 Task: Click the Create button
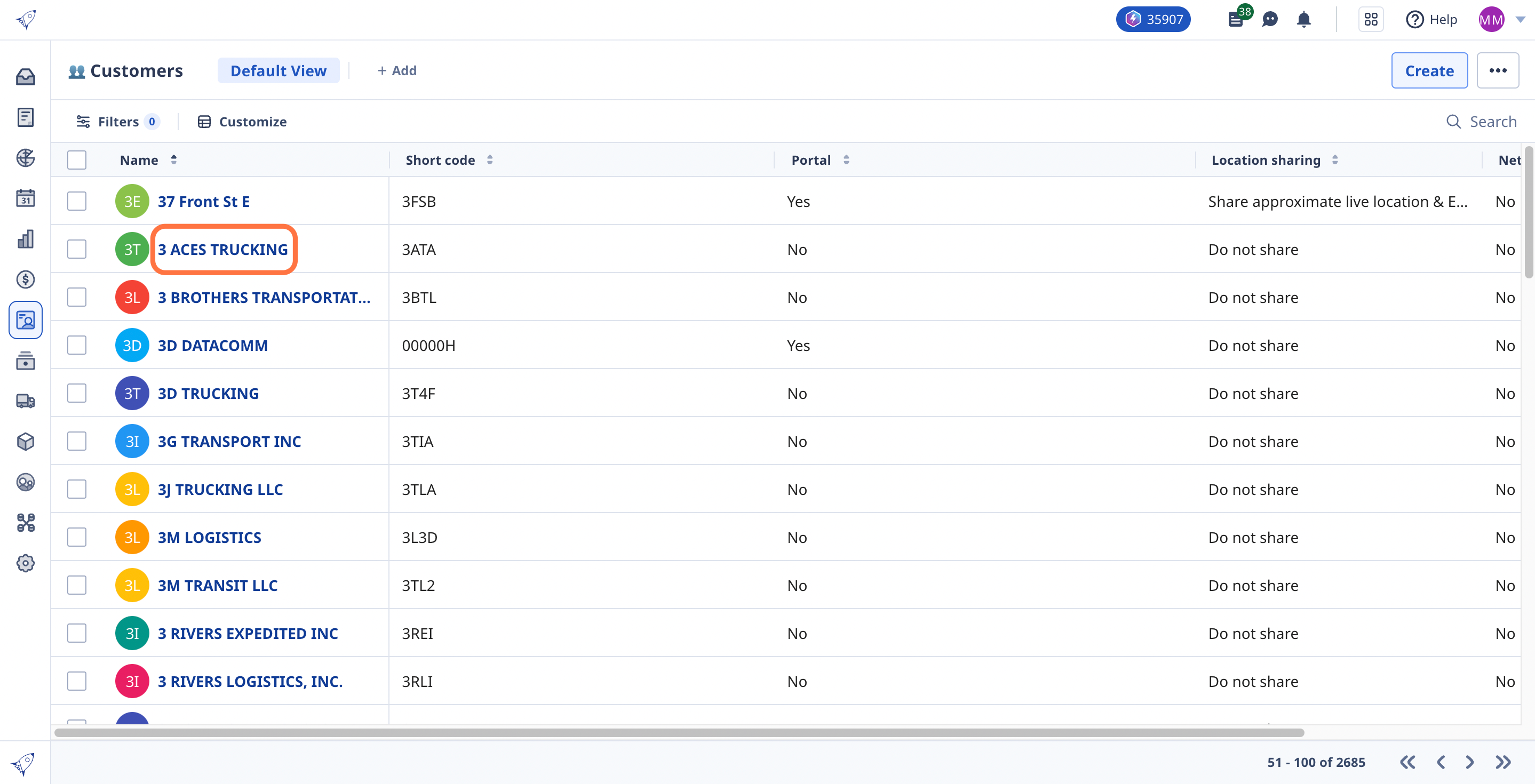(x=1429, y=71)
